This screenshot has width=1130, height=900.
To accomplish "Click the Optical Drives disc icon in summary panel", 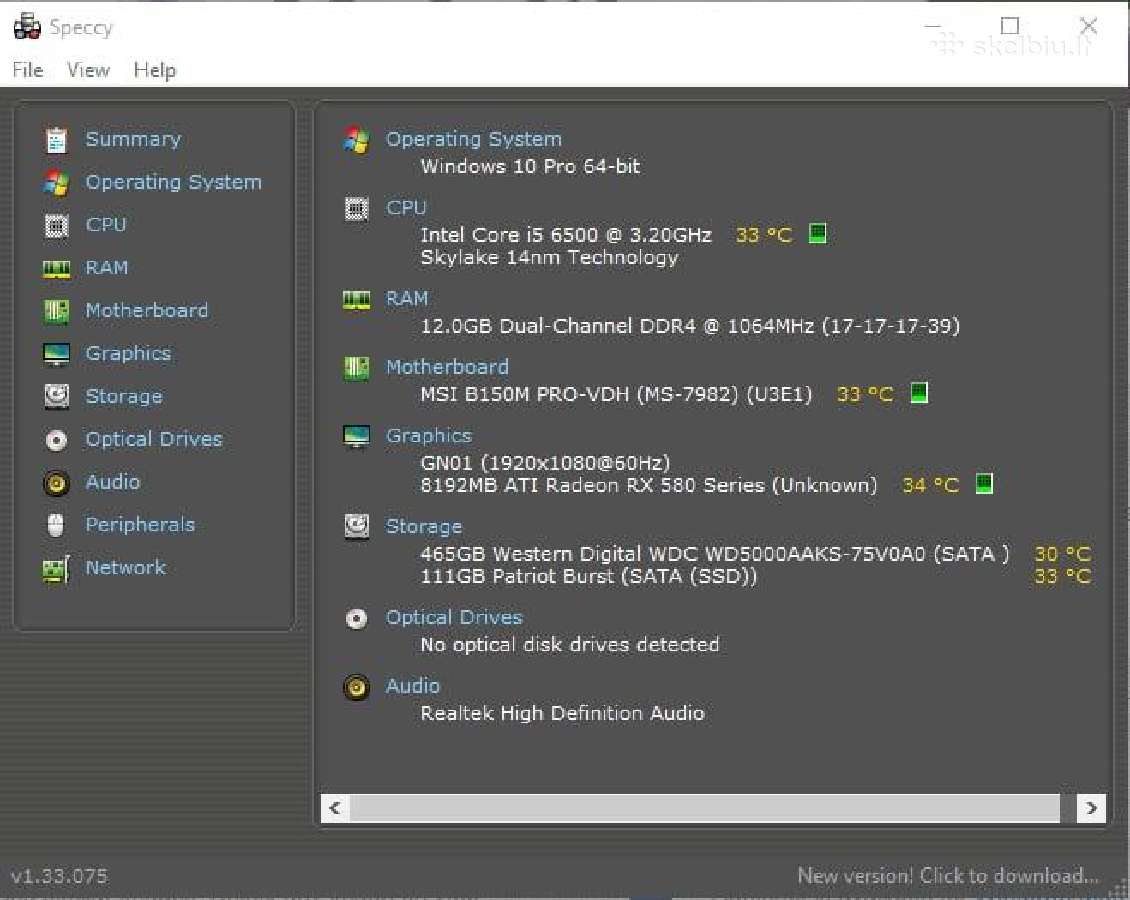I will tap(356, 618).
